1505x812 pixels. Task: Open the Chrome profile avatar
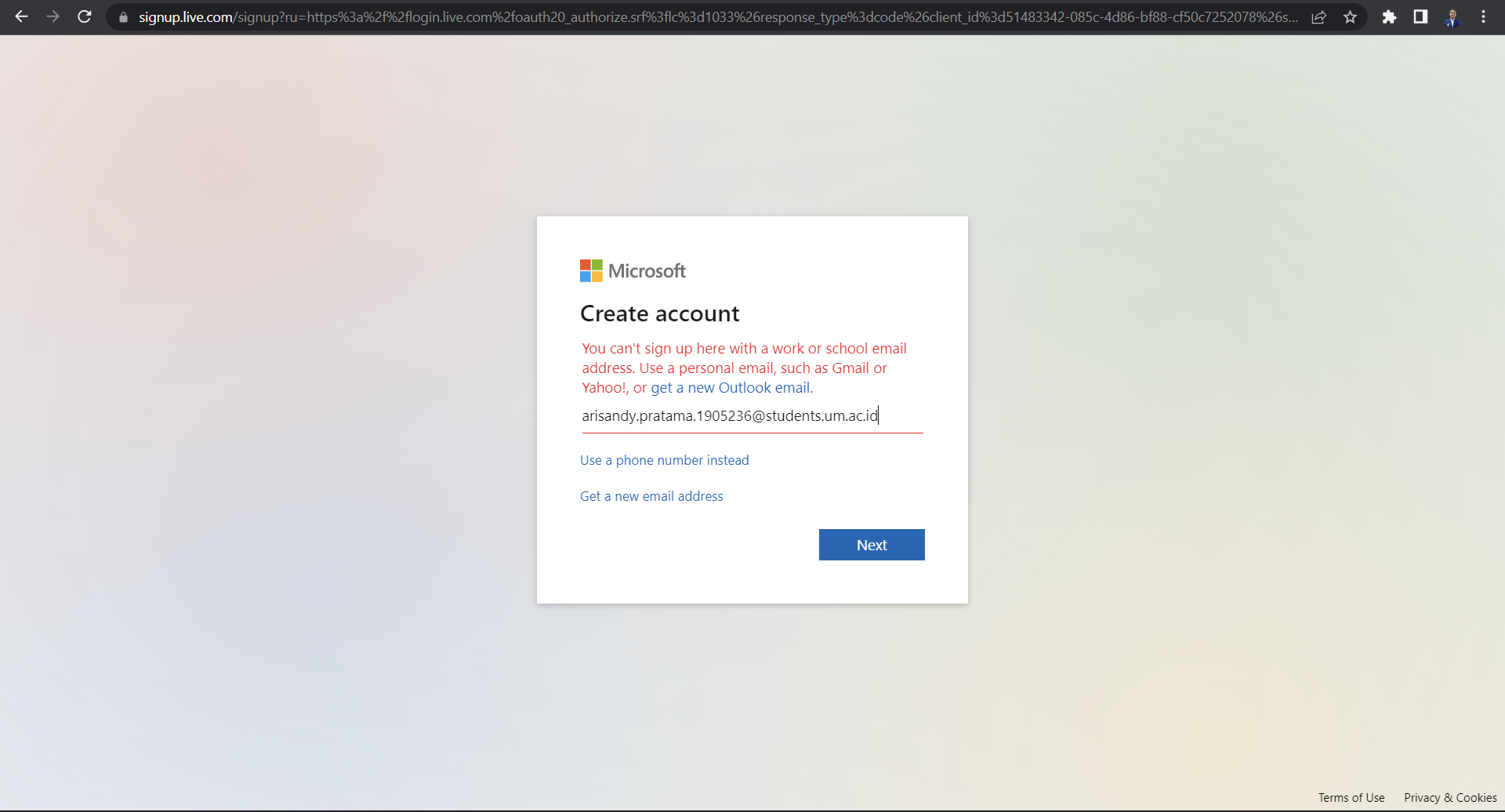[x=1452, y=17]
